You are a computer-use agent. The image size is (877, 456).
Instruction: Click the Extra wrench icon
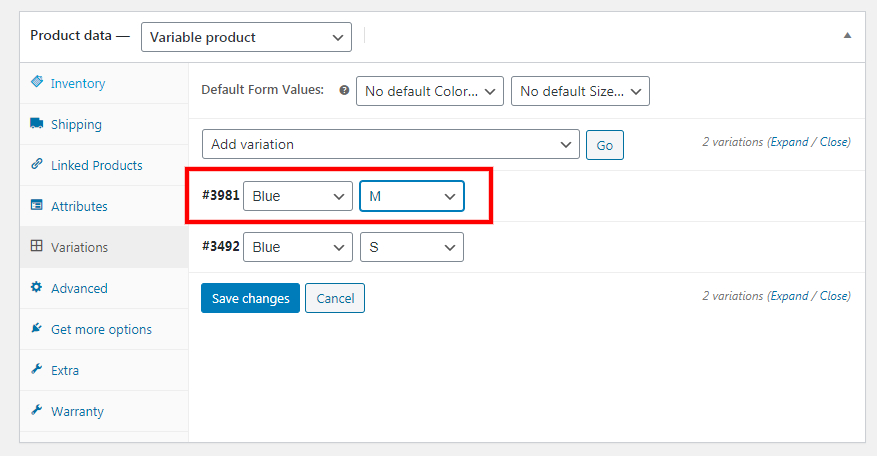click(x=37, y=369)
